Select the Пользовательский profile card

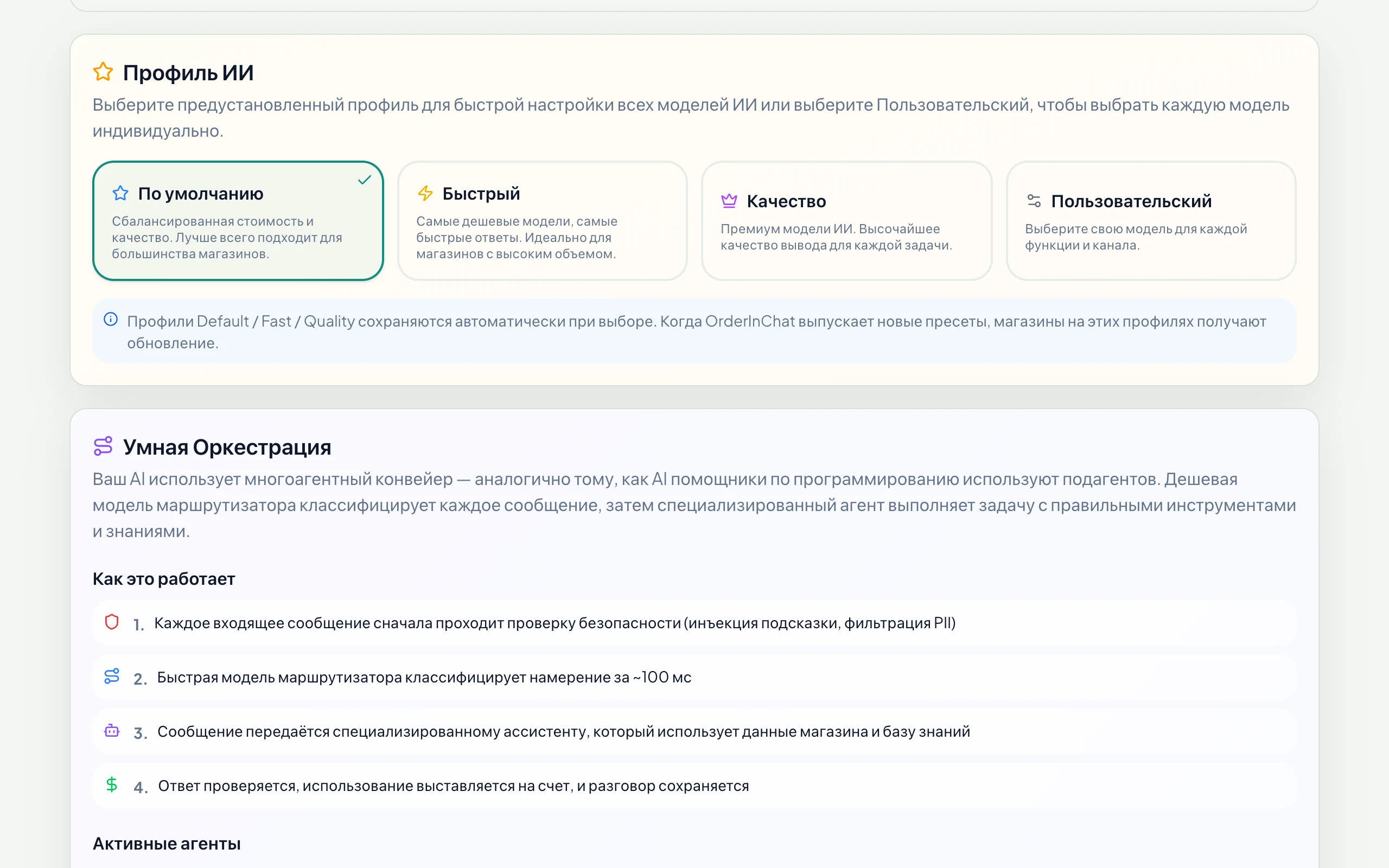click(x=1151, y=221)
